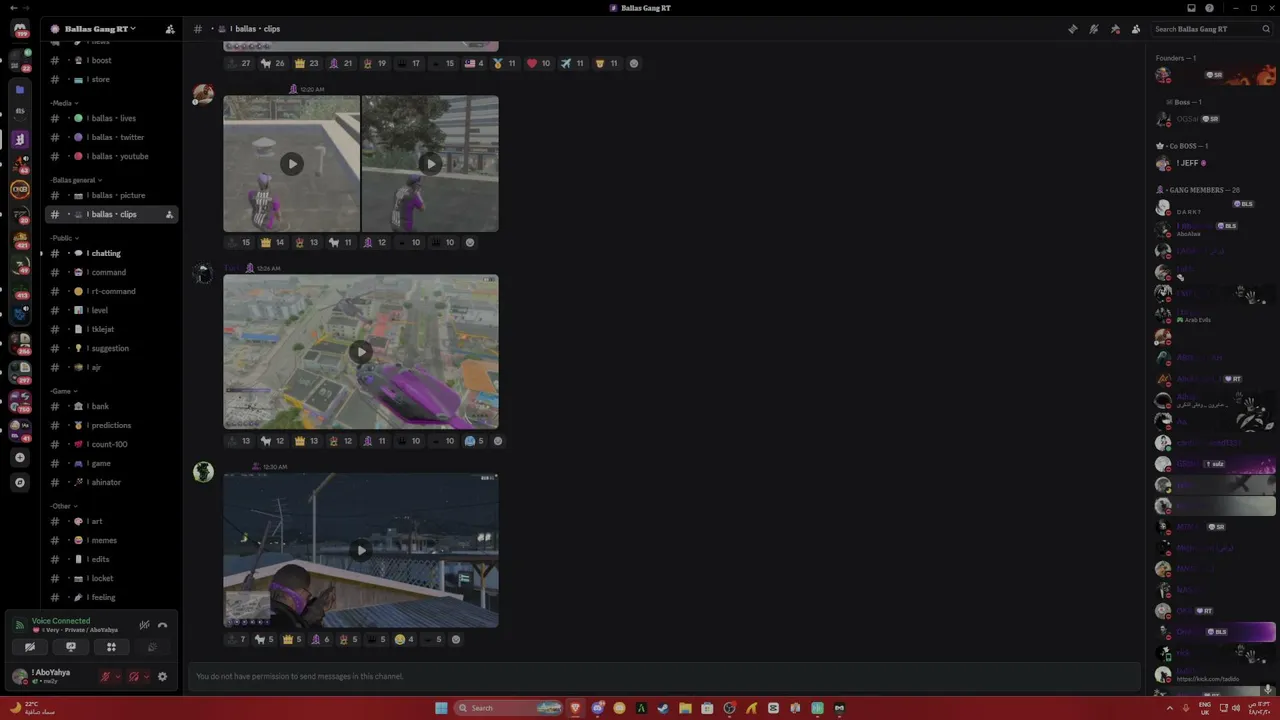
Task: Open the ballas picture channel
Action: [x=112, y=195]
